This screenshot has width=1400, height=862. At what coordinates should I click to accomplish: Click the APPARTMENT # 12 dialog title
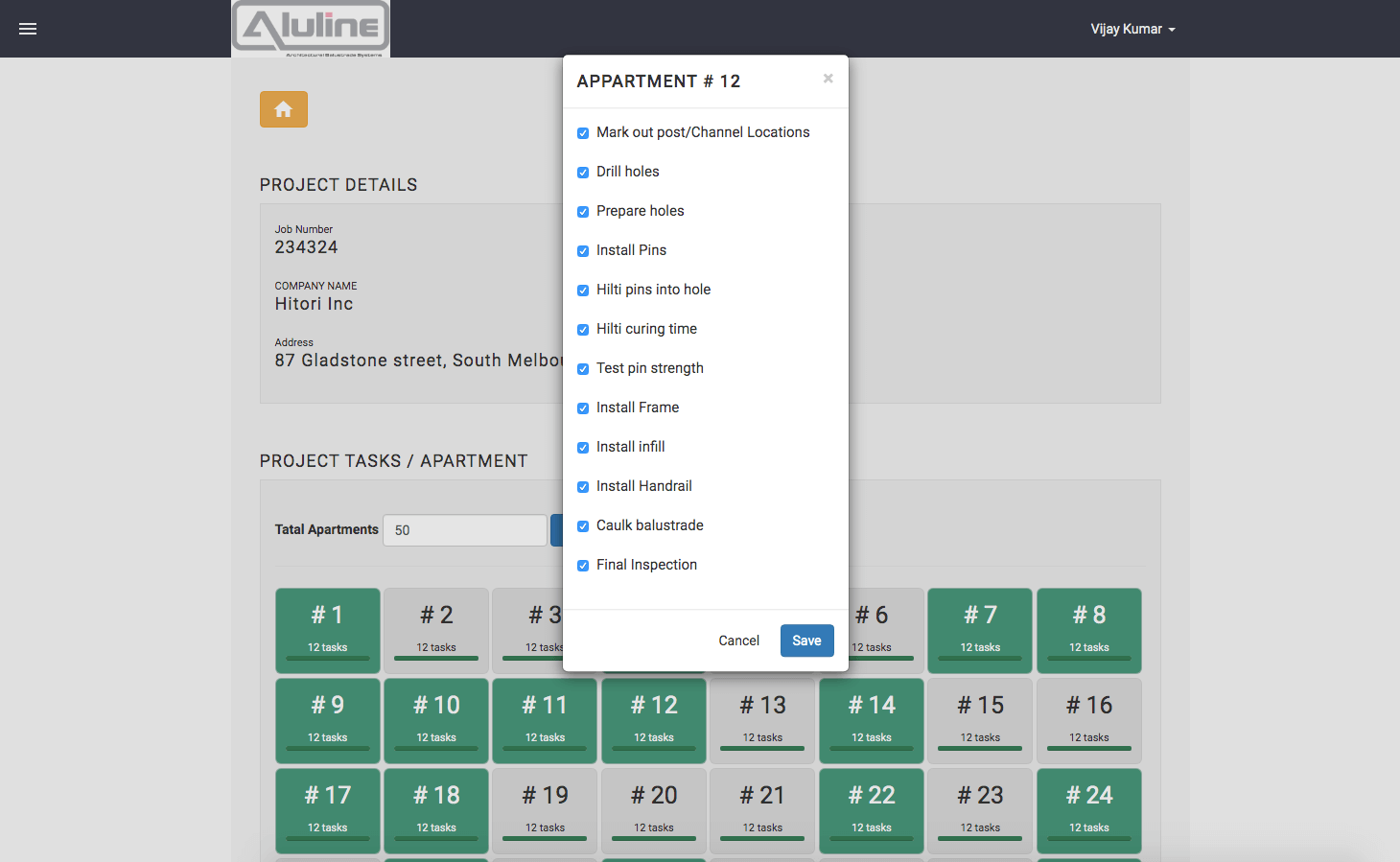659,82
